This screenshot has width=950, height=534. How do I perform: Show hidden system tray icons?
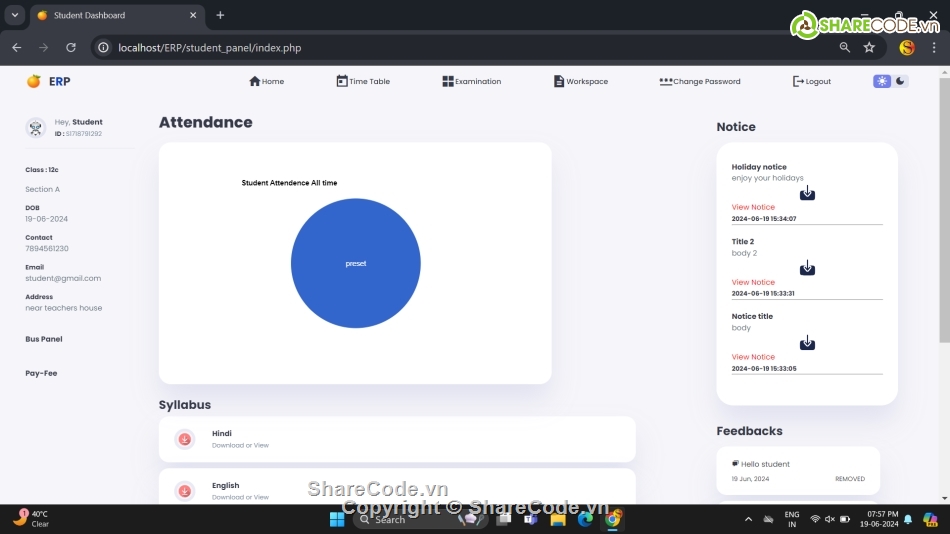[x=748, y=519]
